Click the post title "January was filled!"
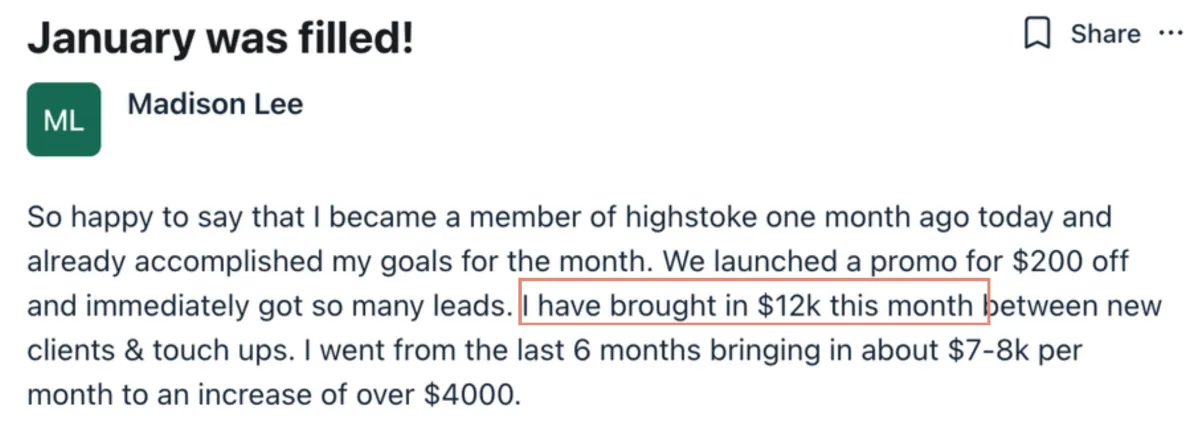Screen dimensions: 1200x431 220,38
